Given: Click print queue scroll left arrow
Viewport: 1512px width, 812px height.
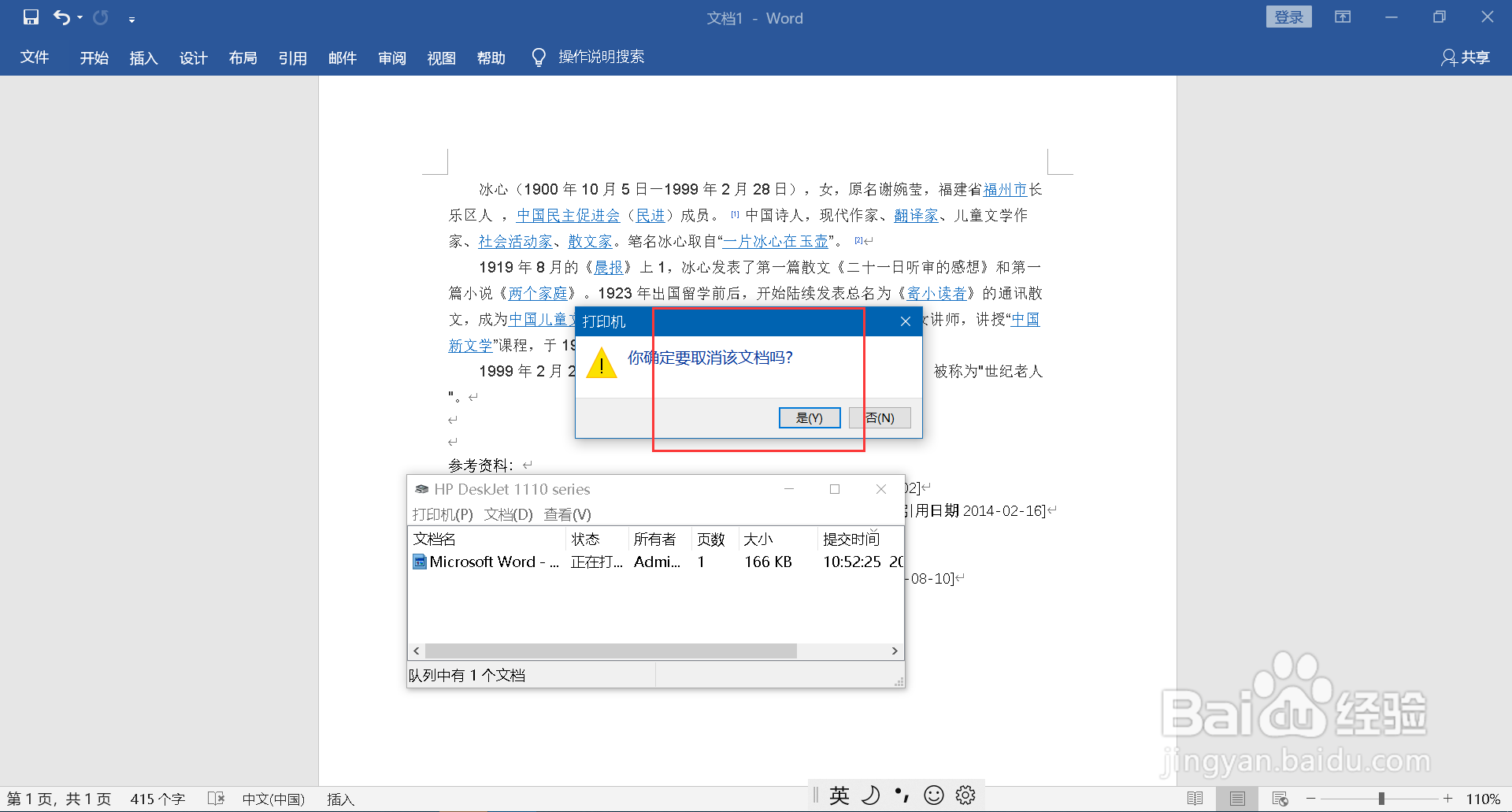Looking at the screenshot, I should click(417, 651).
